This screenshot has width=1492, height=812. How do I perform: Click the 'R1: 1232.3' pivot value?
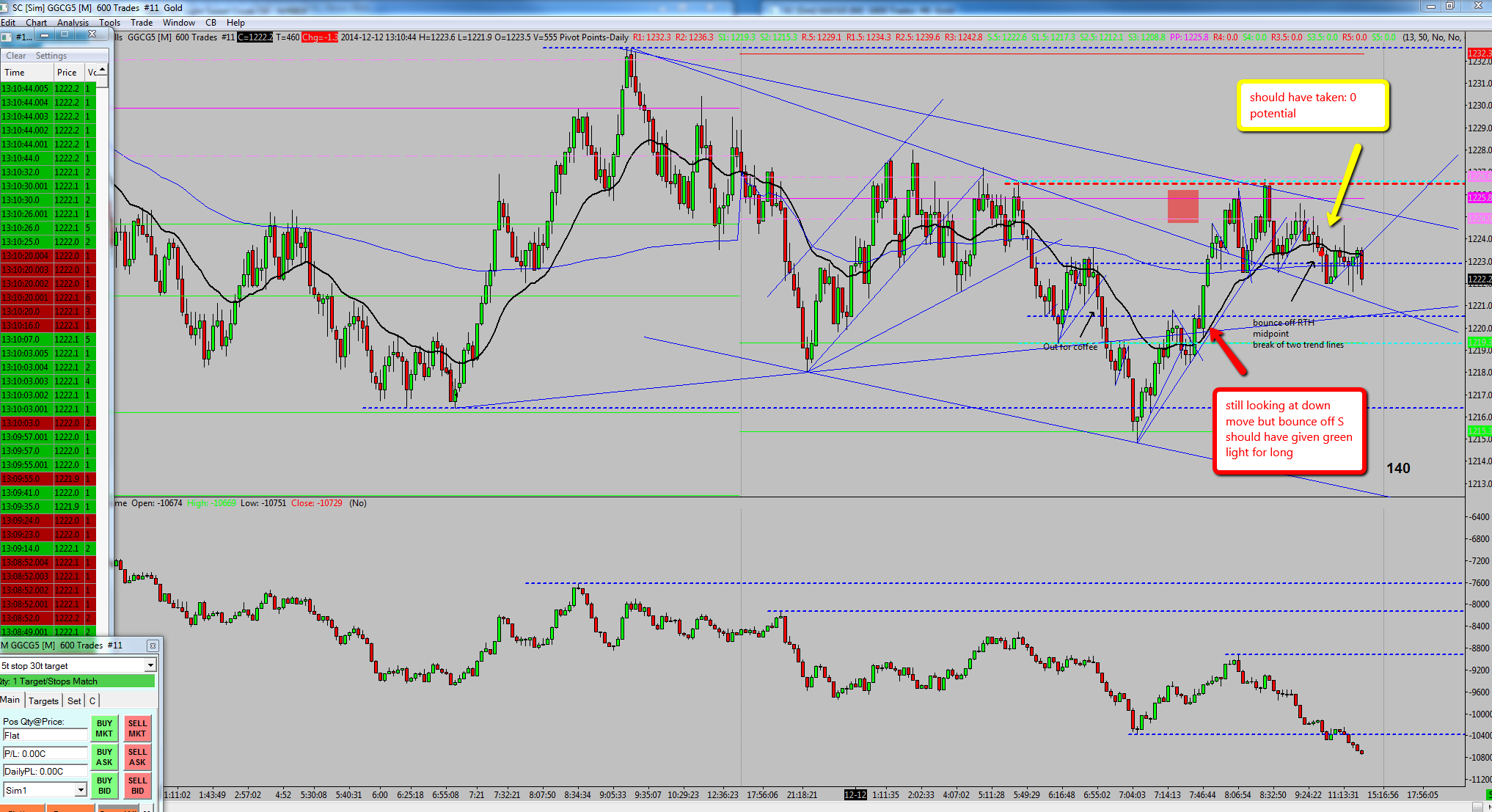[651, 37]
